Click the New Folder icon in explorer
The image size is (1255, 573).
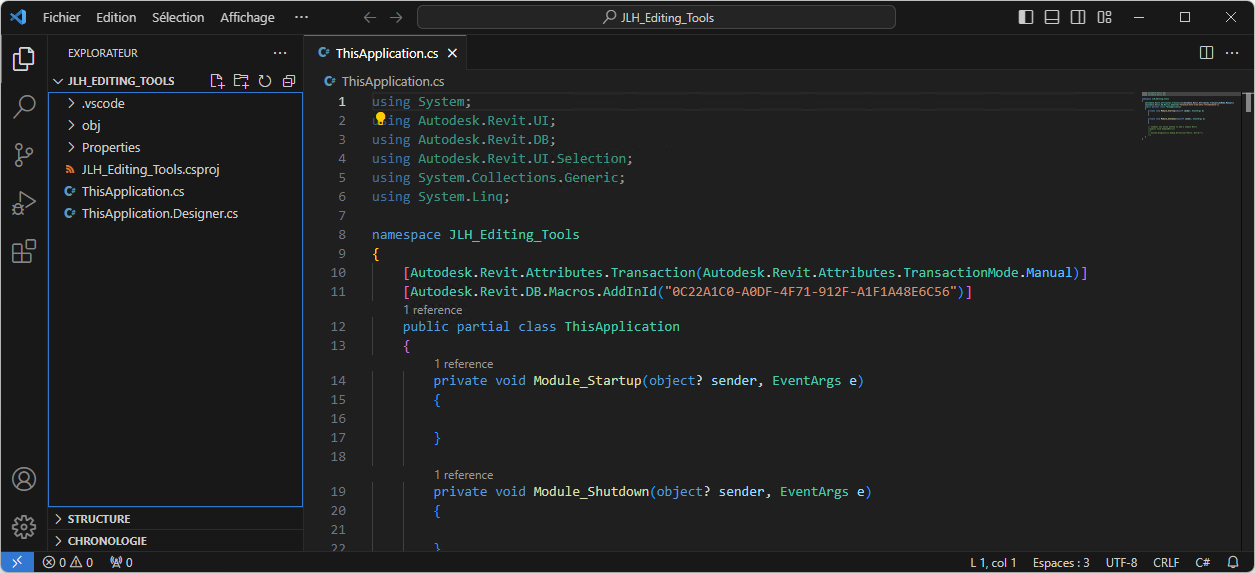pos(241,81)
